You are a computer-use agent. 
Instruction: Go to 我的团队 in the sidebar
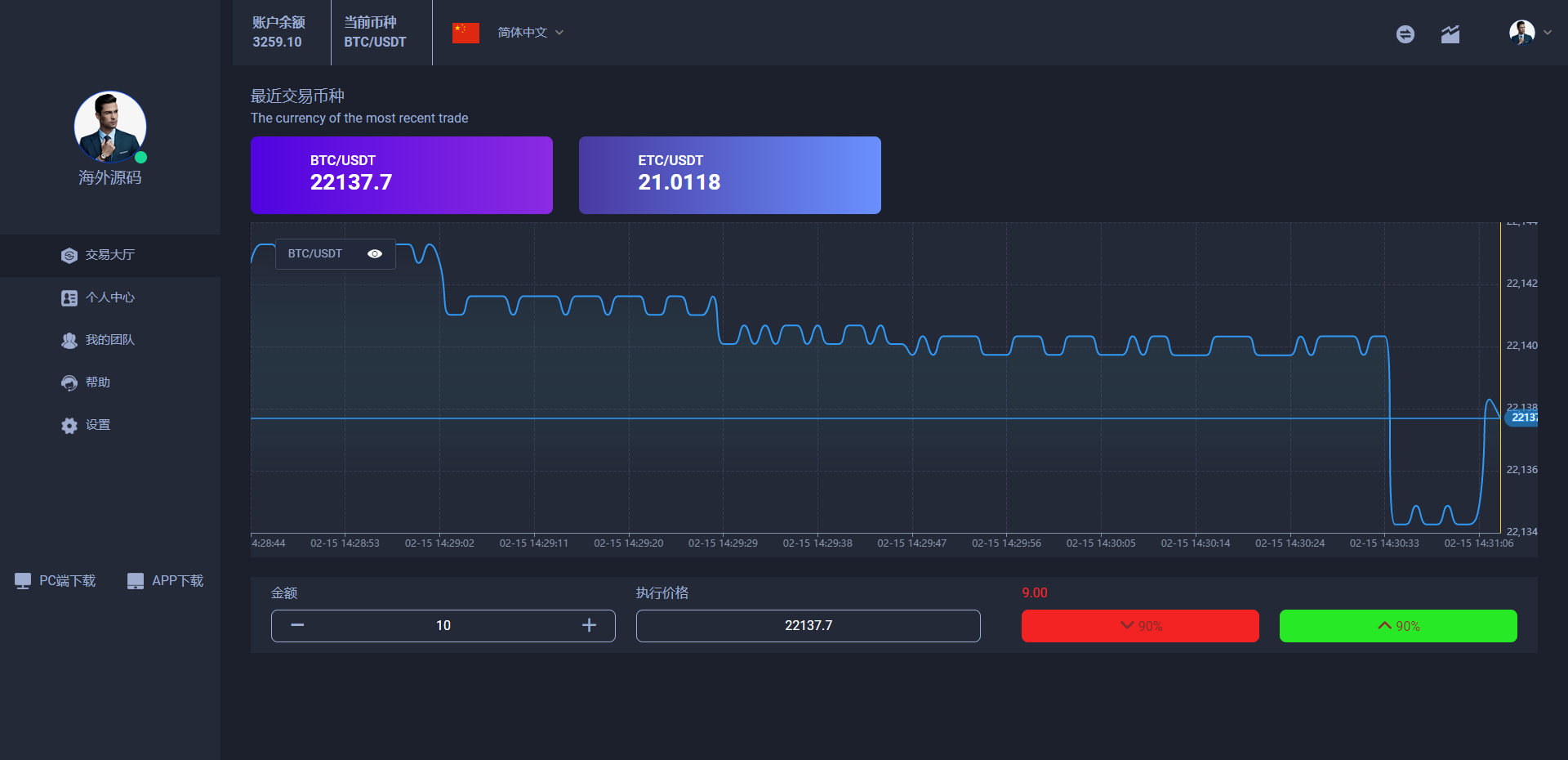click(109, 340)
